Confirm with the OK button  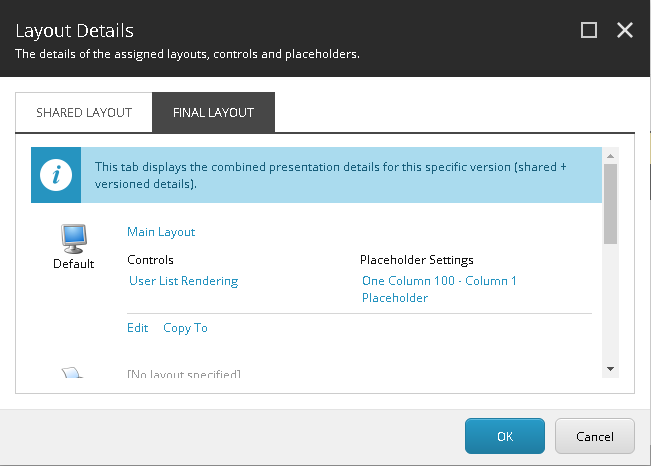click(504, 436)
